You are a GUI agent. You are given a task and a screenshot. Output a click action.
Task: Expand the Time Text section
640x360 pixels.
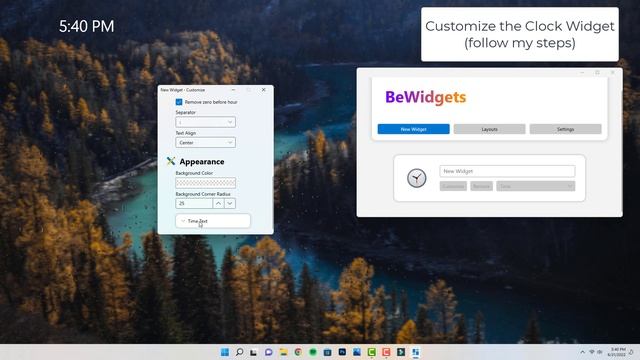pos(213,221)
